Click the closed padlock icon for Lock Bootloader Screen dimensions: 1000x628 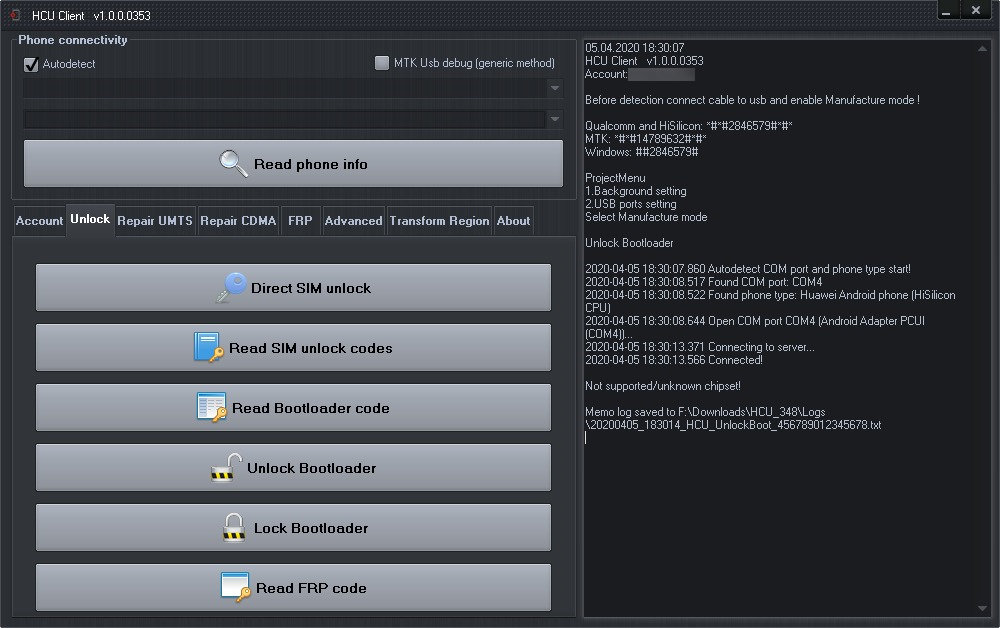[234, 527]
